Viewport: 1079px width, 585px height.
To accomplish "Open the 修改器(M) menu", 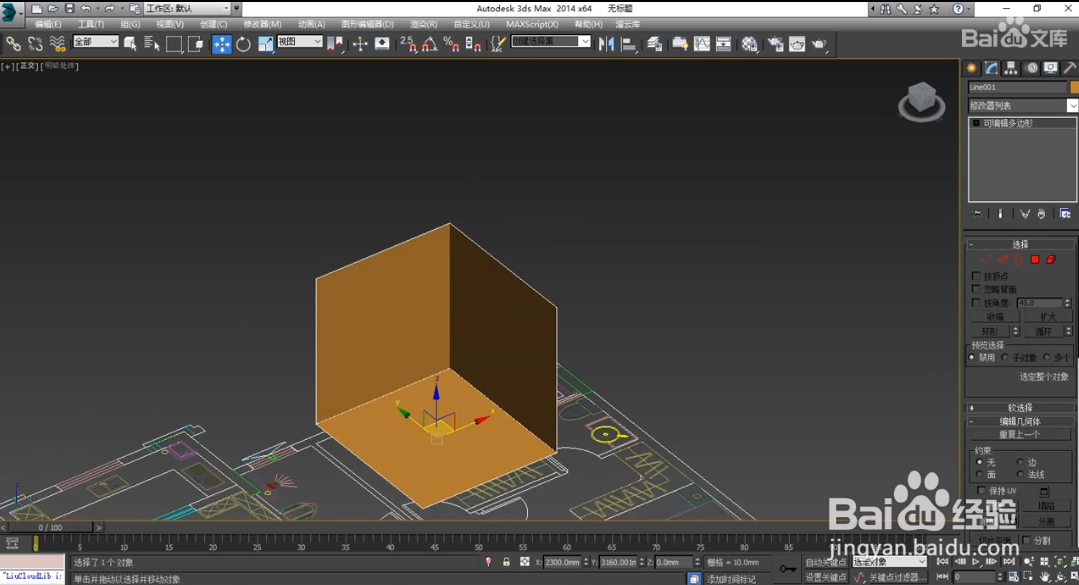I will [x=262, y=24].
